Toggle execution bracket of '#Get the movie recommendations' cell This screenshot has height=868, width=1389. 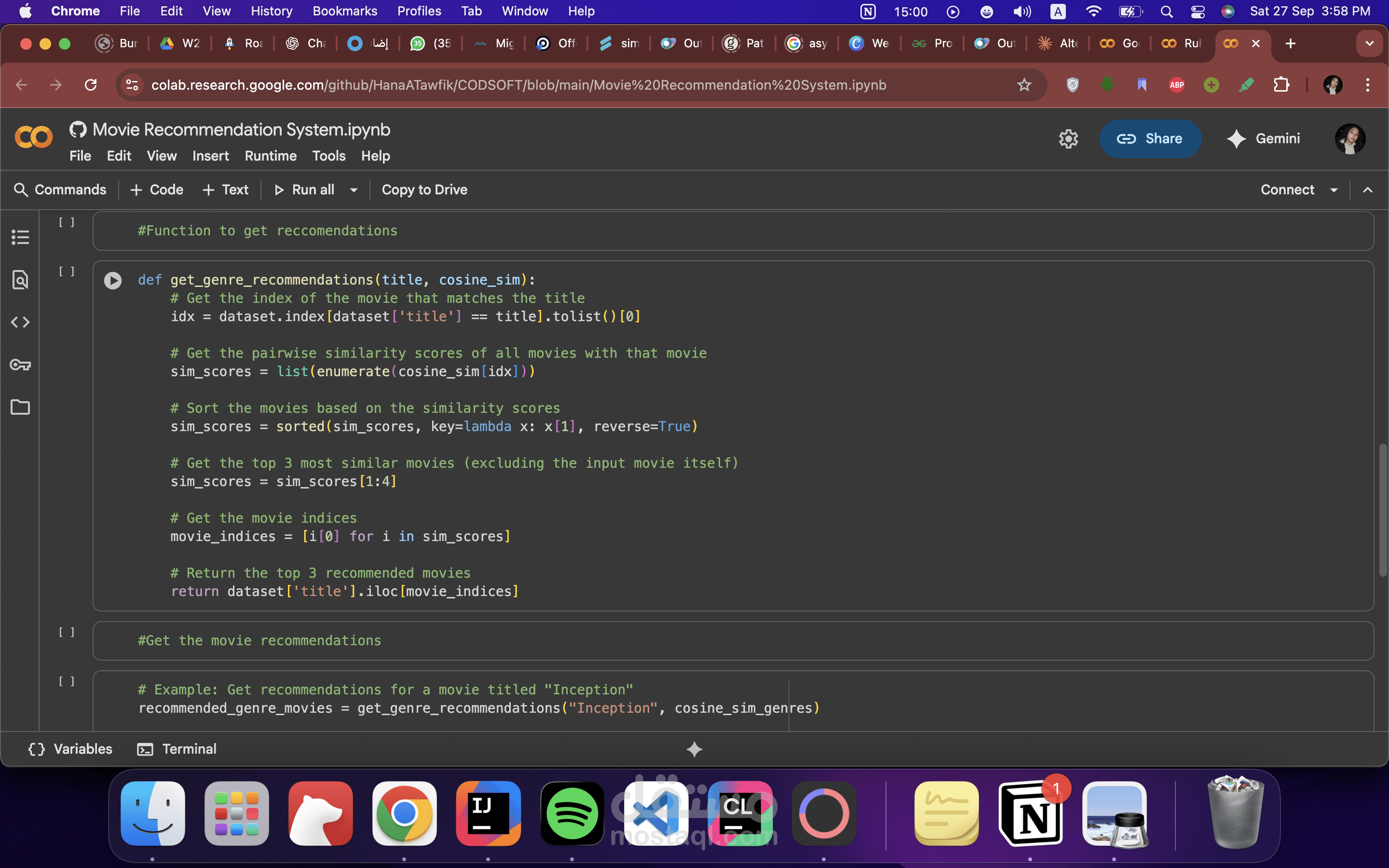(67, 632)
